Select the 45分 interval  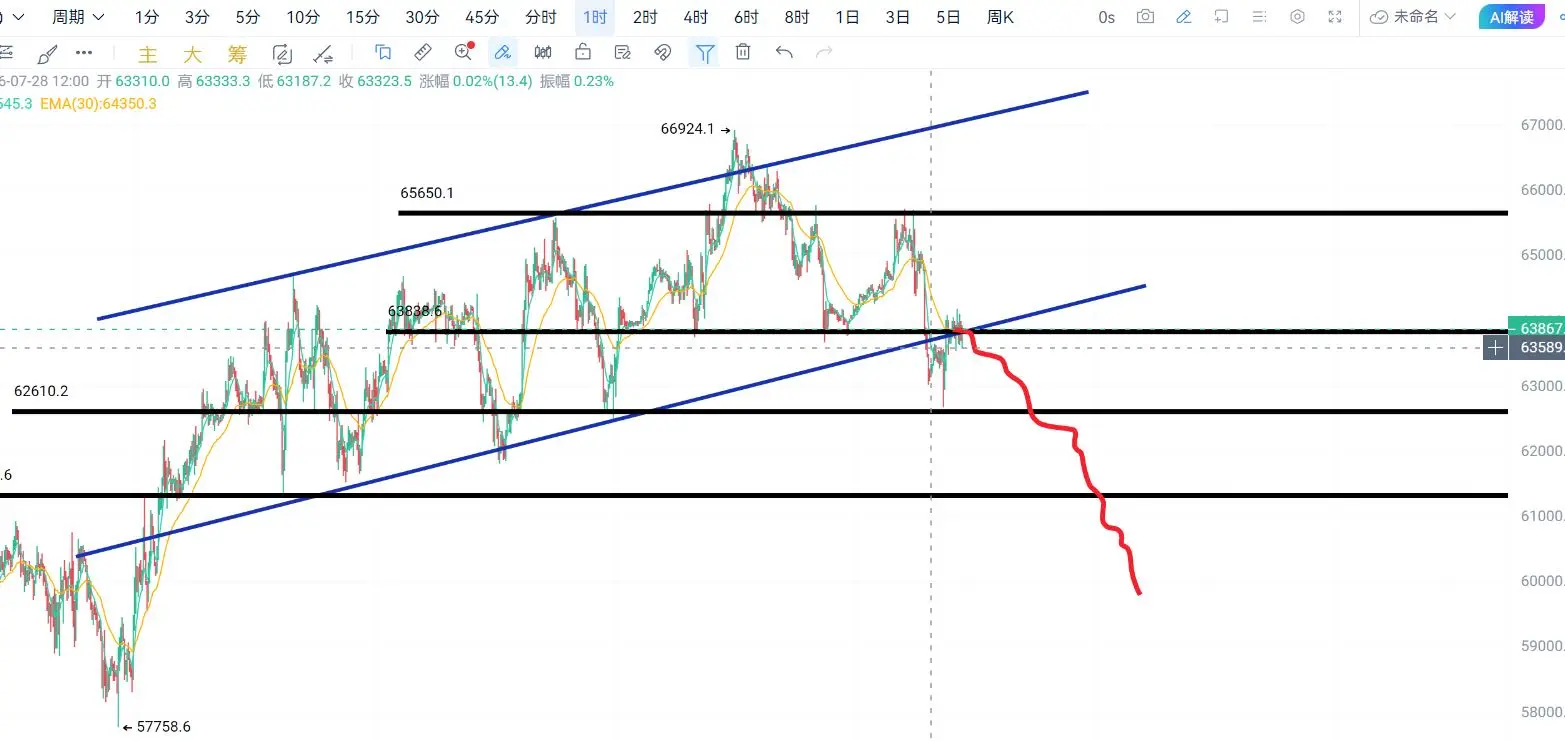482,17
